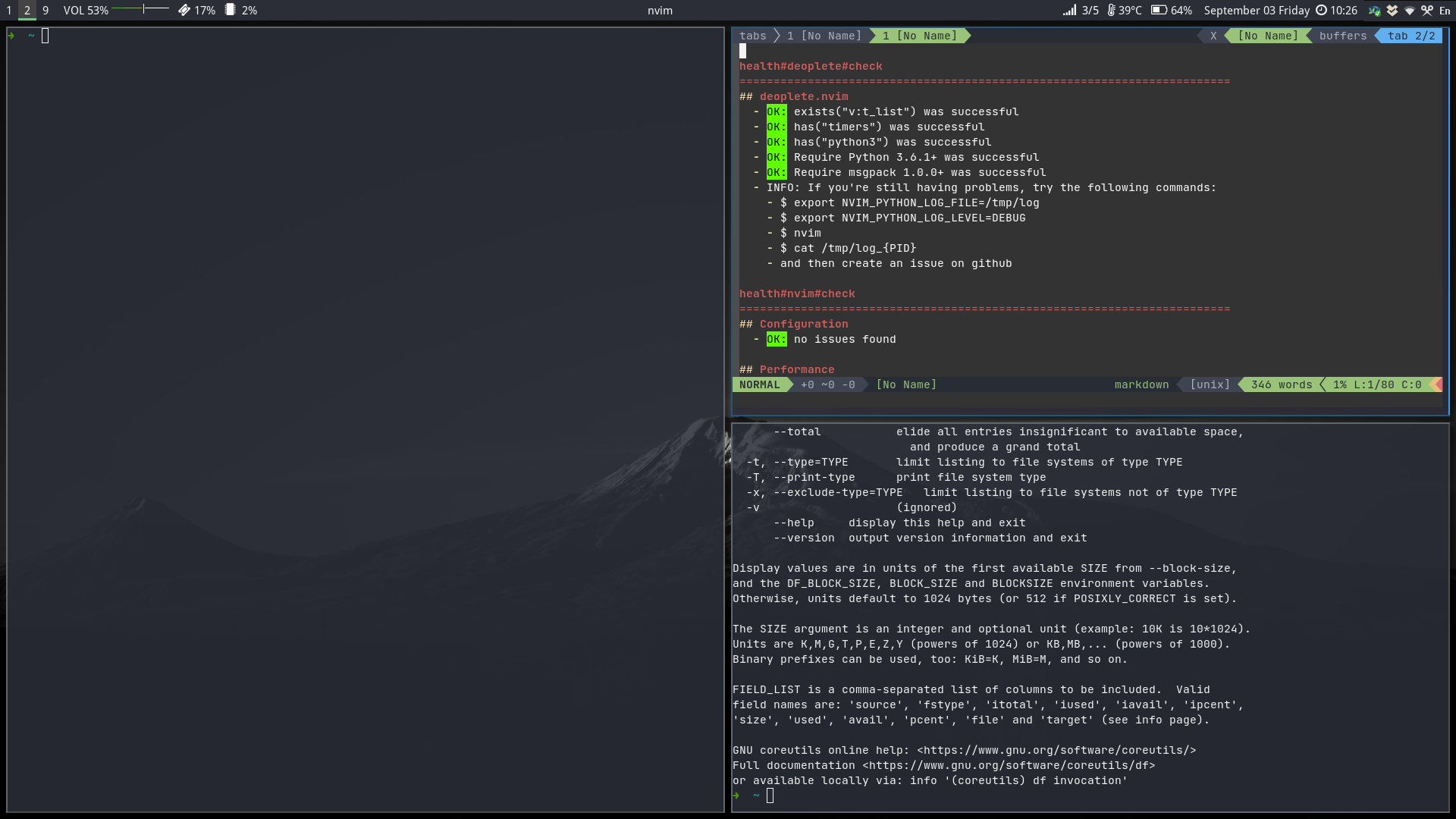This screenshot has width=1456, height=819.
Task: Open the GNU coreutils online help link
Action: click(x=1056, y=750)
